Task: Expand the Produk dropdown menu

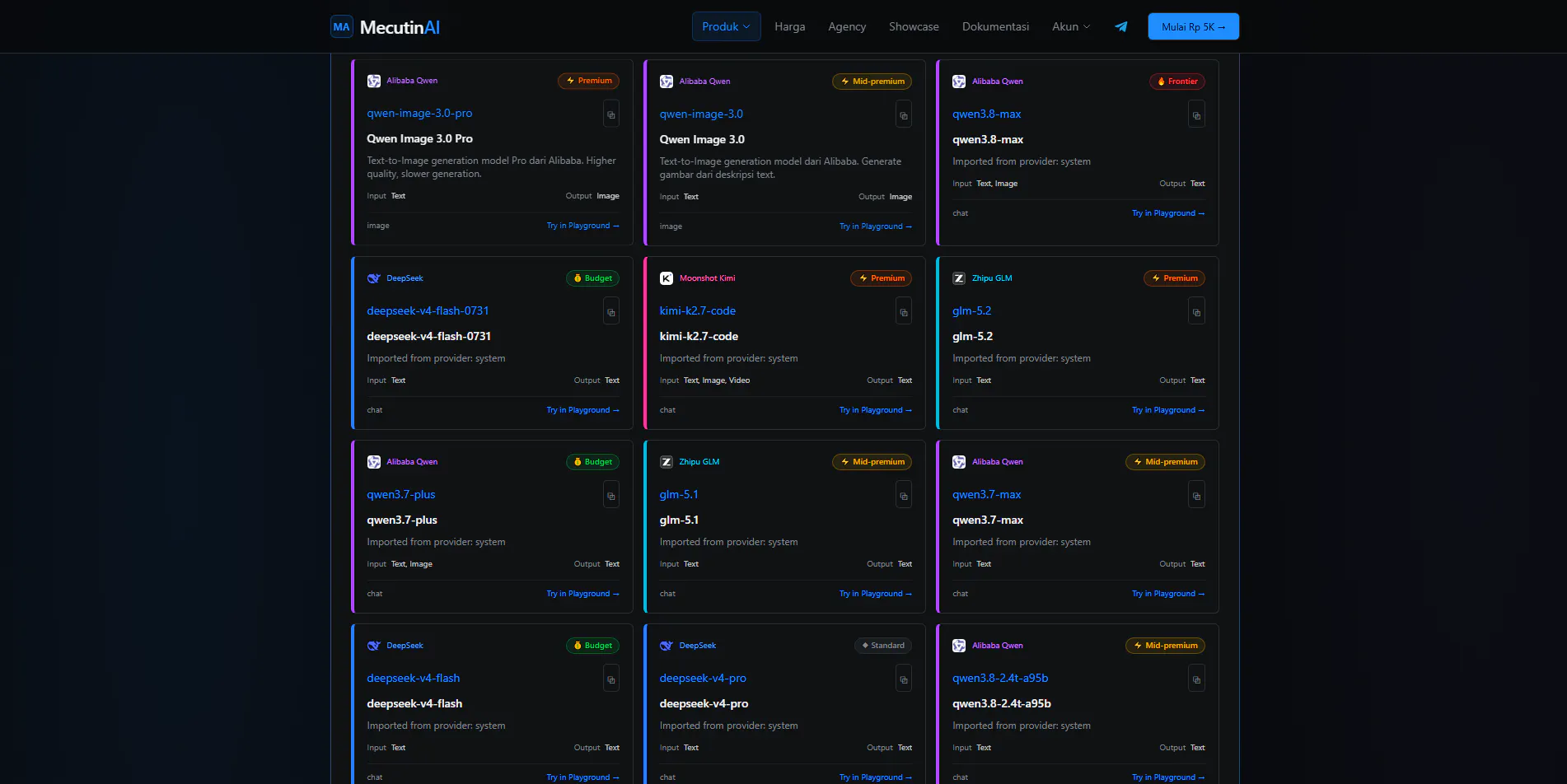Action: pyautogui.click(x=726, y=26)
